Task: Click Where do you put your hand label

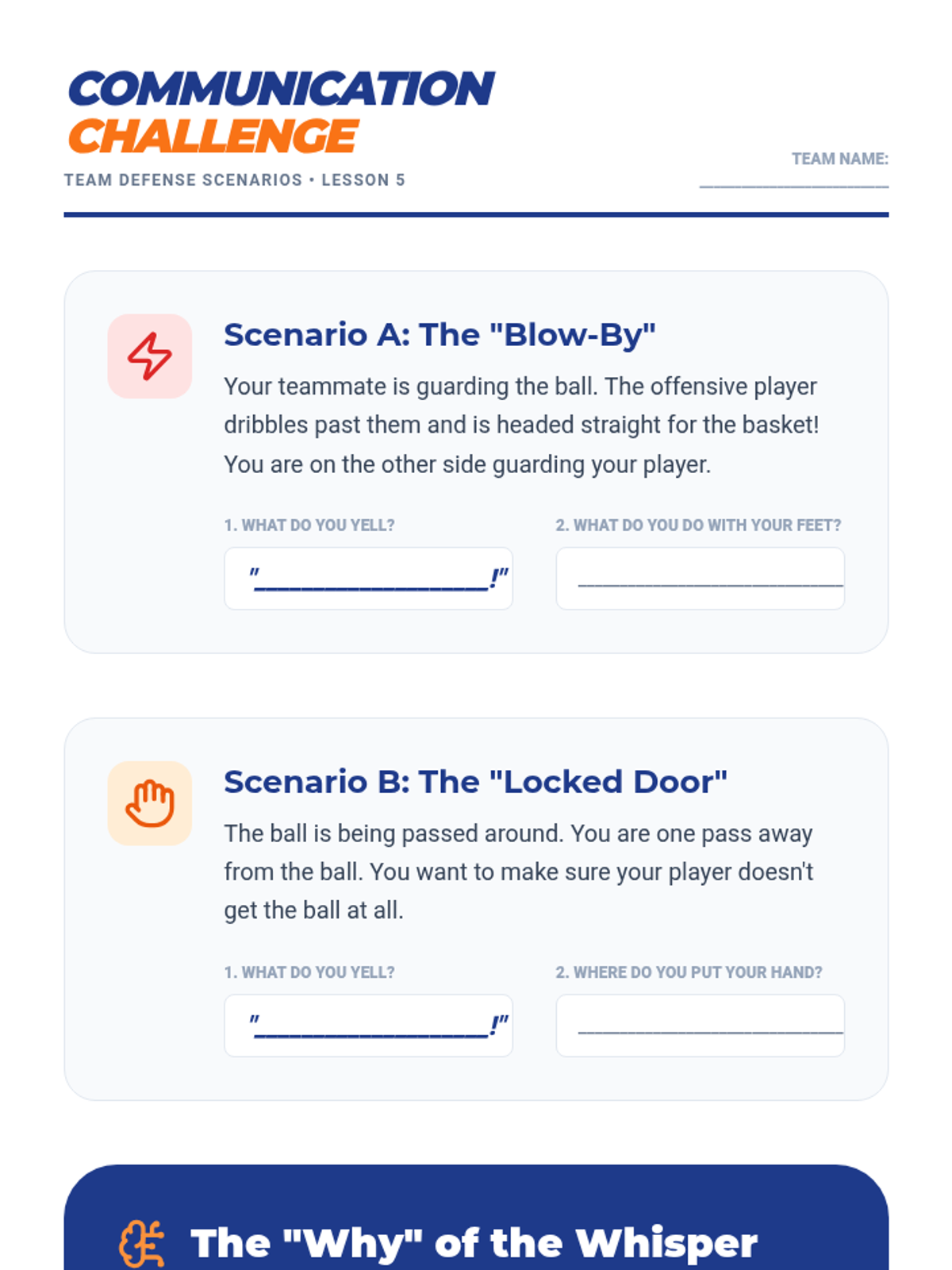Action: (x=689, y=972)
